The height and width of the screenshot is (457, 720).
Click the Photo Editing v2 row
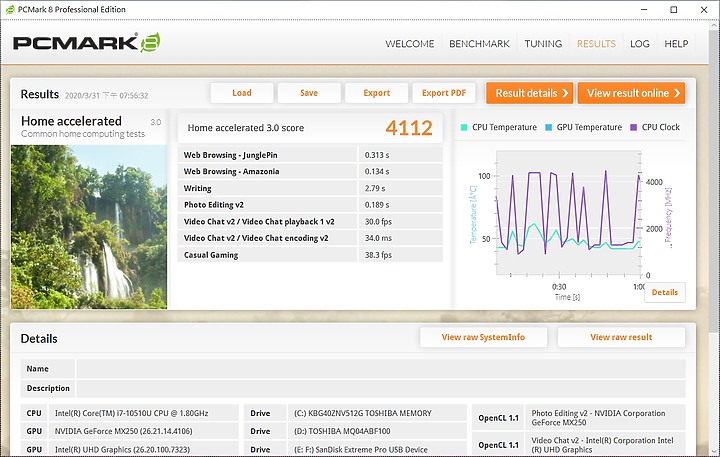310,205
